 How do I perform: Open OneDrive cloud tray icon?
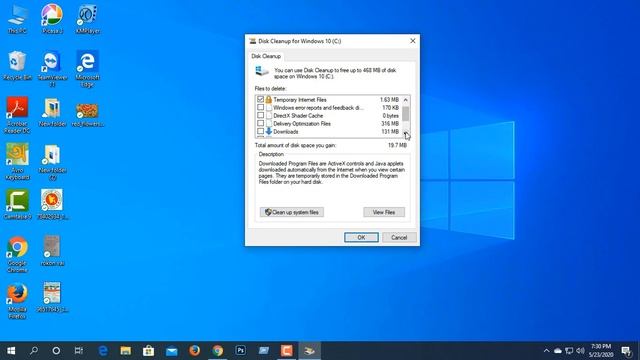(558, 351)
